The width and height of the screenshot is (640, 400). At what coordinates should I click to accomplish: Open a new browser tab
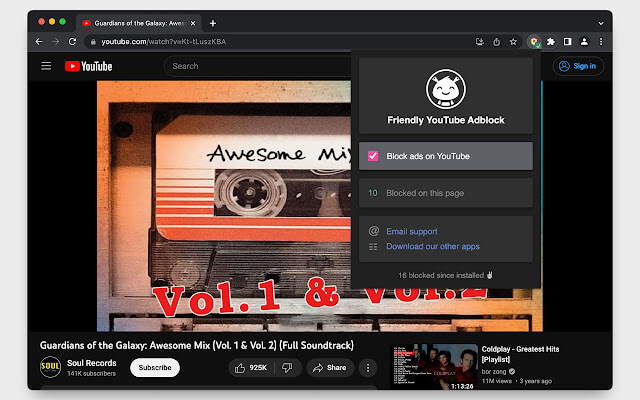pos(213,22)
